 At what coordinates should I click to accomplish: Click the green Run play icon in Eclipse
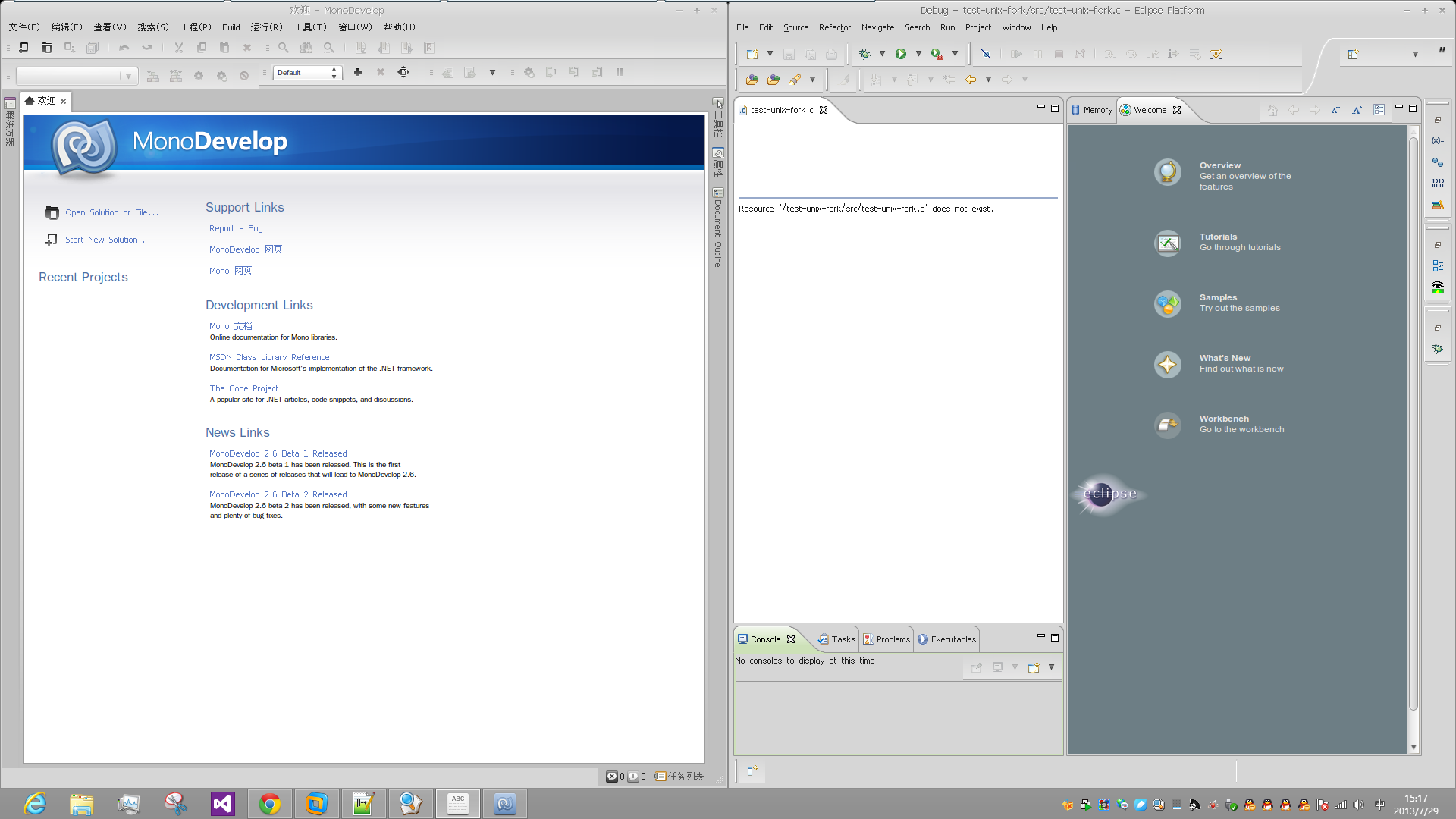[x=901, y=54]
